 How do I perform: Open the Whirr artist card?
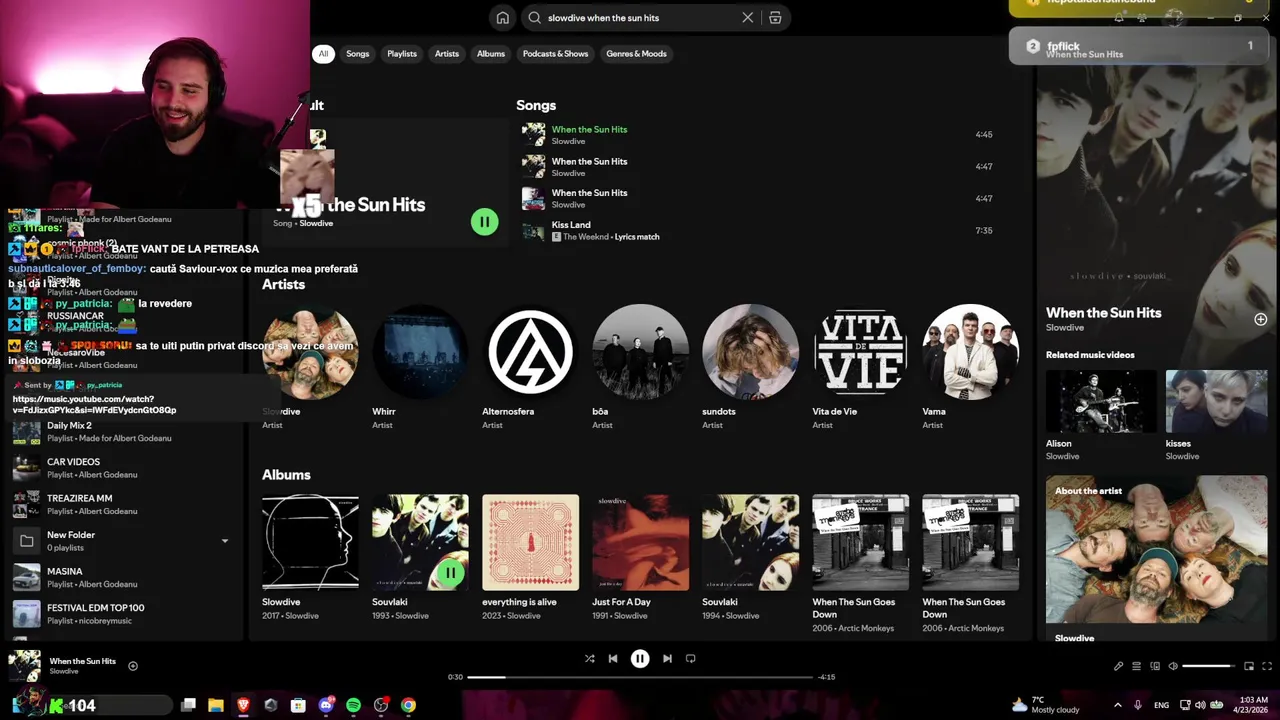point(420,368)
